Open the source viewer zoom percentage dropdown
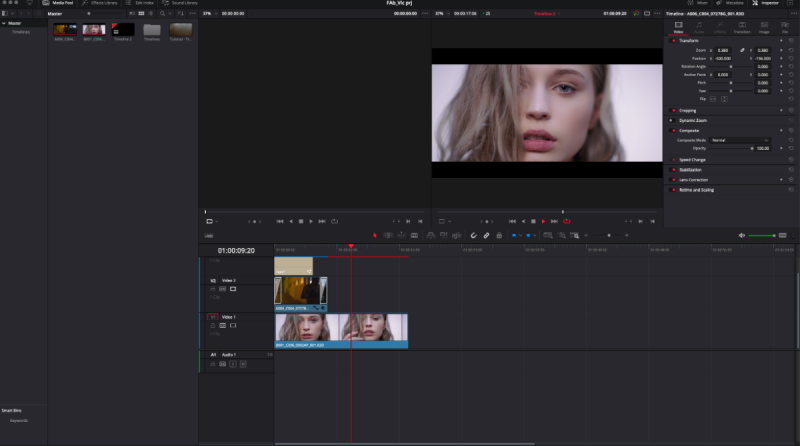 tap(208, 14)
